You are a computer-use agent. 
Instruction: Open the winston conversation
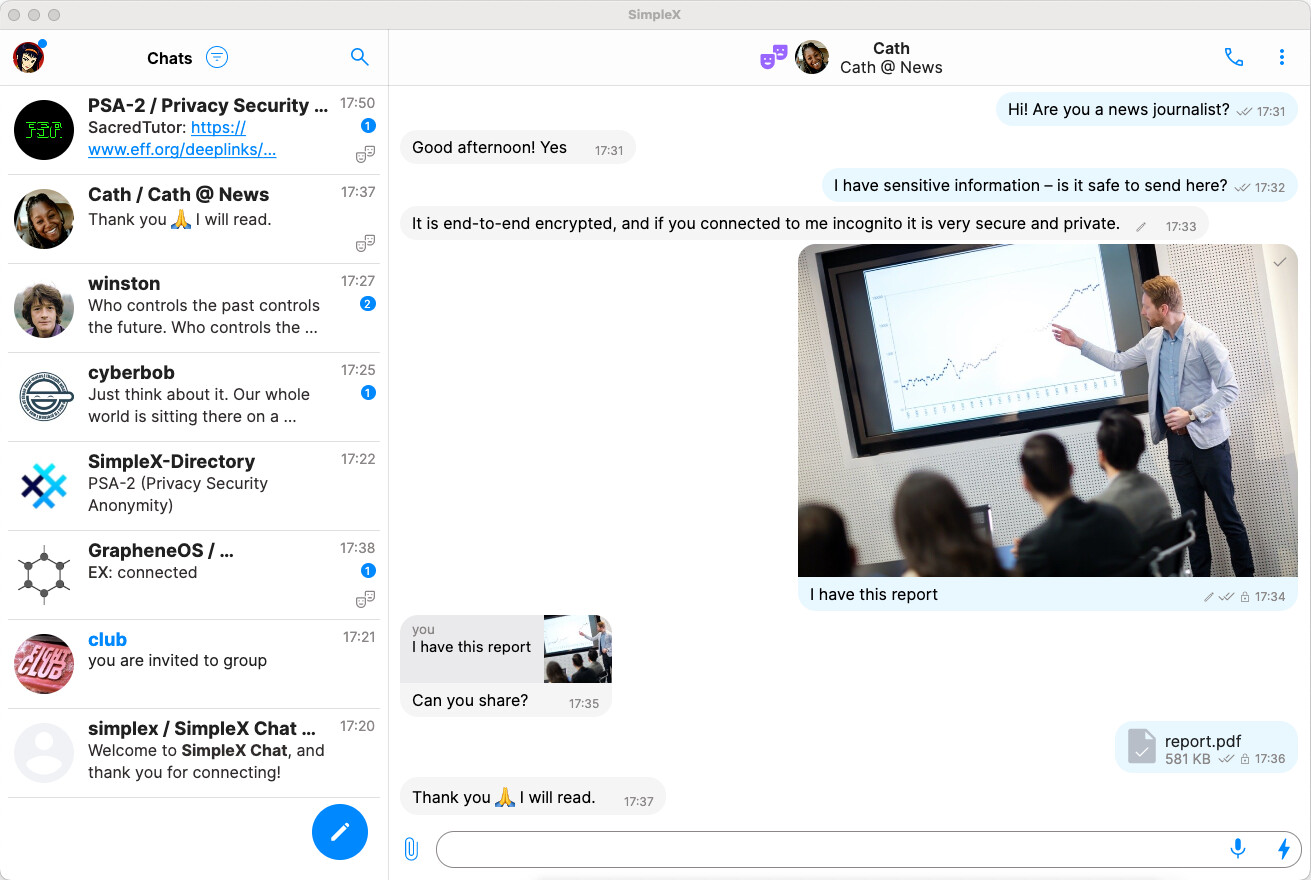tap(194, 308)
